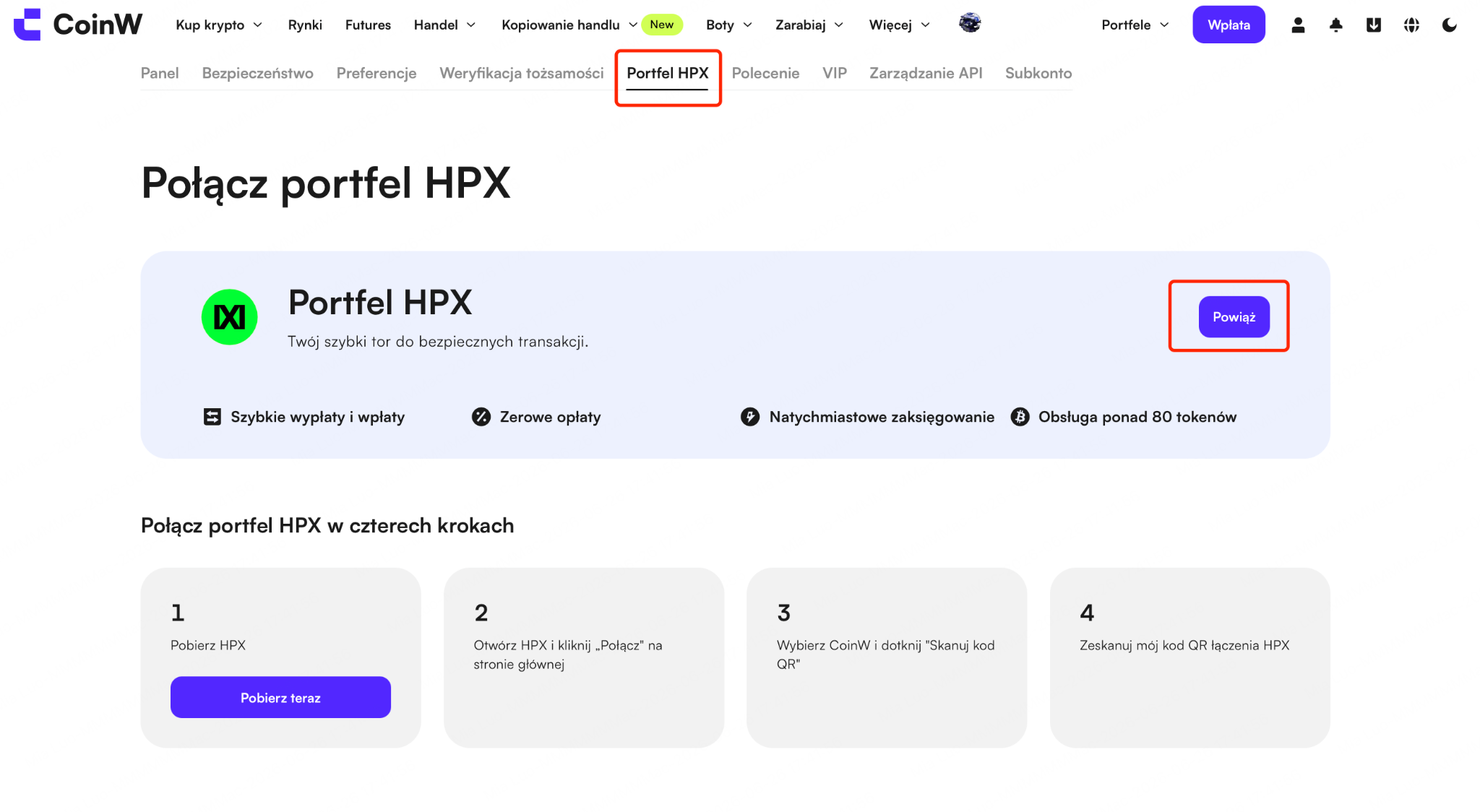Select the Weryfikacja tożsamości tab
Viewport: 1480px width, 812px height.
pyautogui.click(x=522, y=73)
